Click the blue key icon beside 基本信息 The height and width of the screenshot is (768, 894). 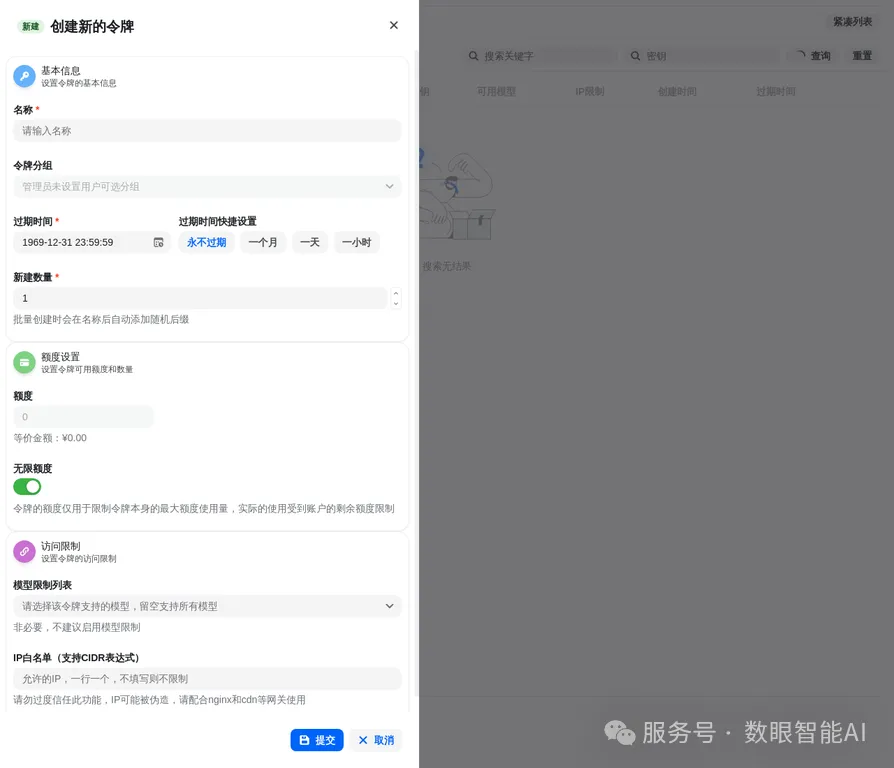tap(25, 76)
